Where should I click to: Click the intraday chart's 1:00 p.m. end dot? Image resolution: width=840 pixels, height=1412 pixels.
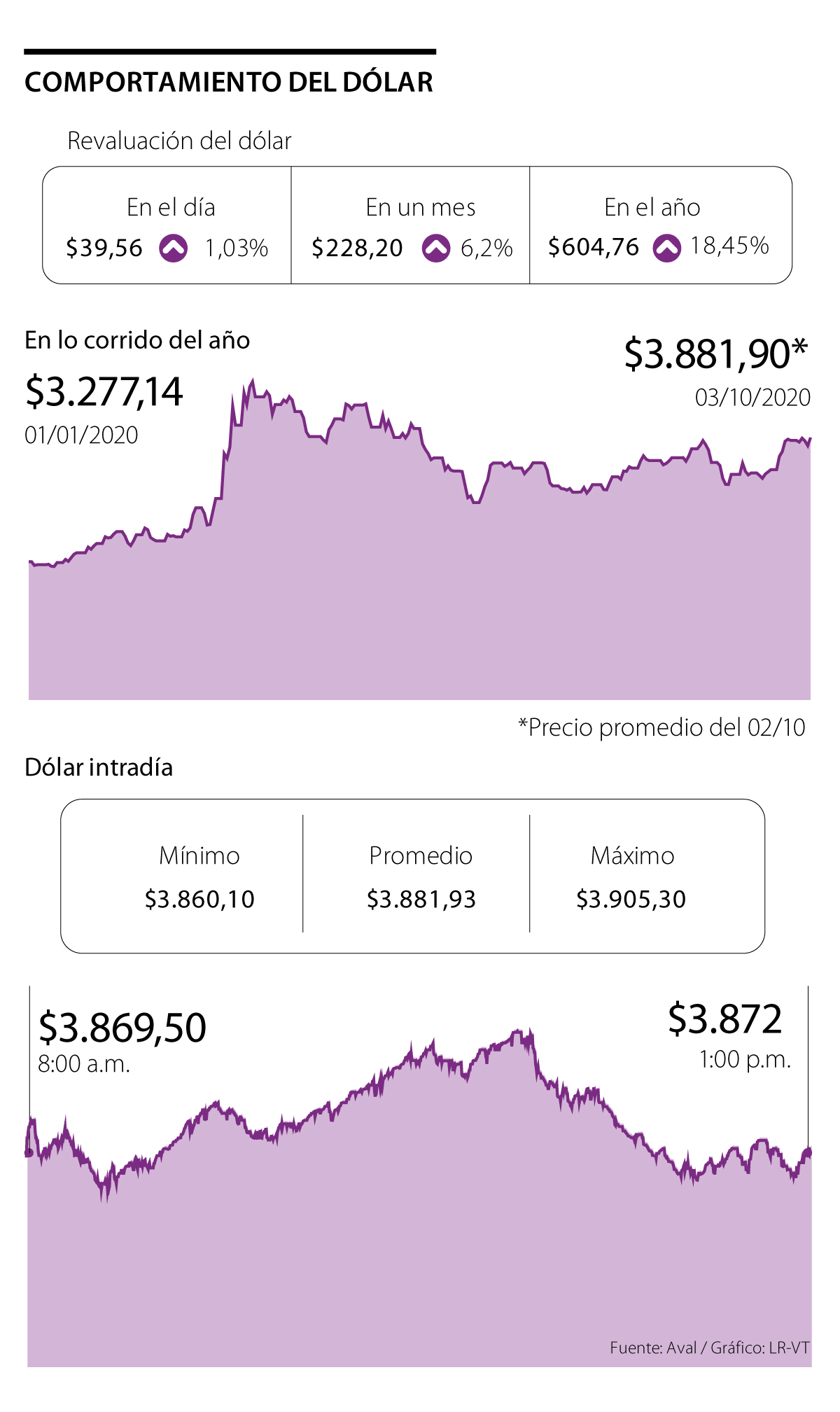pyautogui.click(x=808, y=1152)
